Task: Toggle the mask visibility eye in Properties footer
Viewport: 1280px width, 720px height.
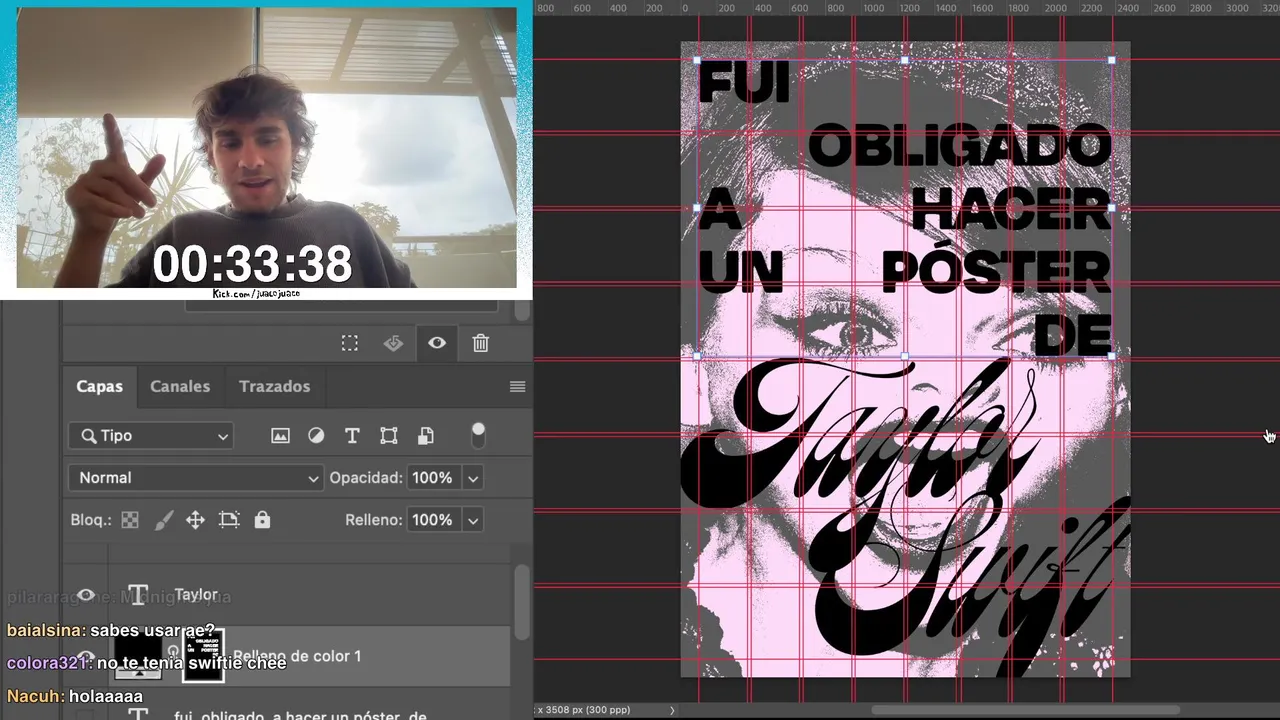Action: [x=437, y=343]
